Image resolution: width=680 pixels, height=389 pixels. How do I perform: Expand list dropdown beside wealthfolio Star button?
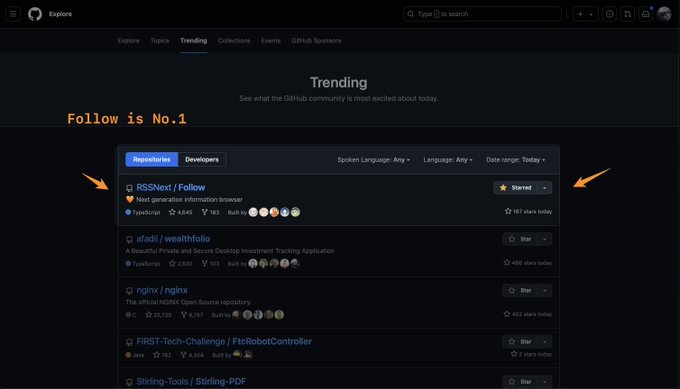[545, 239]
